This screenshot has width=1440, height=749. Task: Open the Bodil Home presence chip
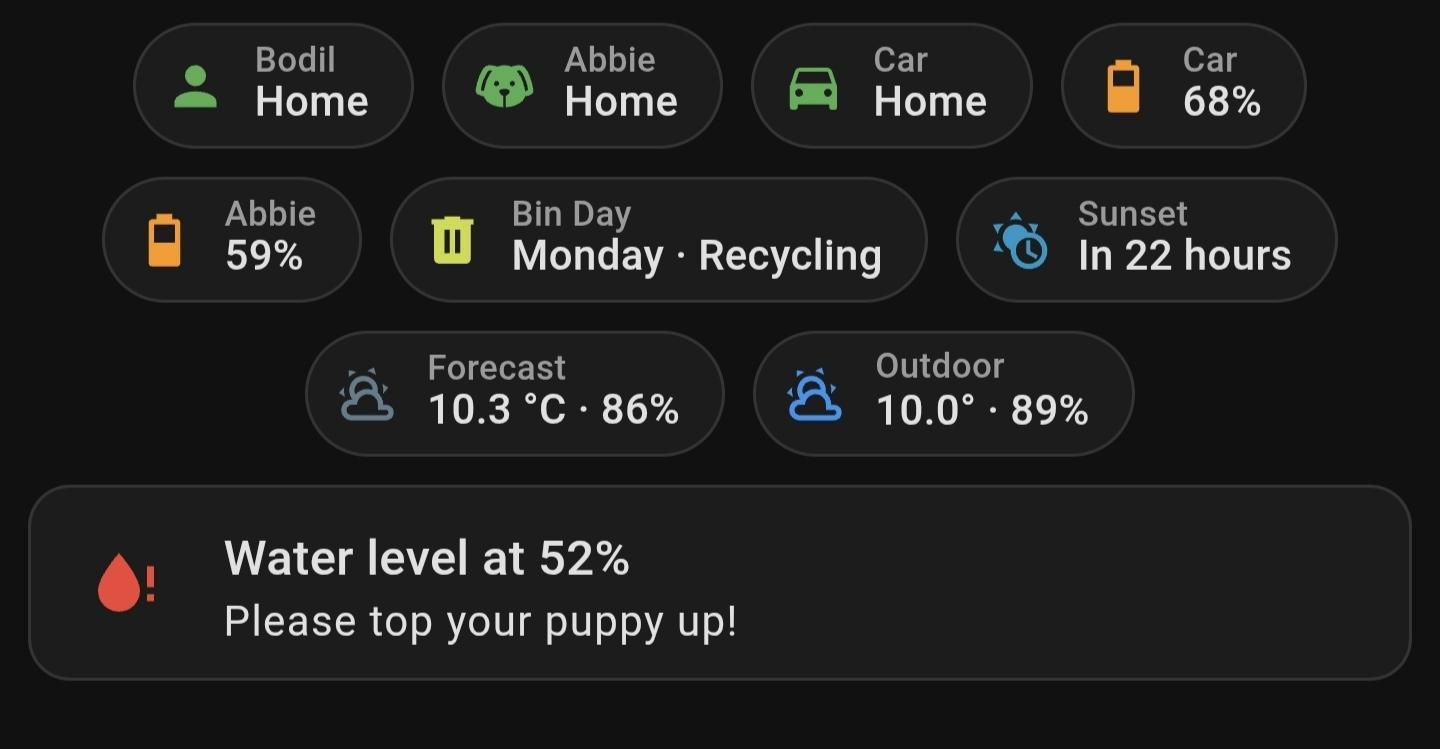click(274, 85)
